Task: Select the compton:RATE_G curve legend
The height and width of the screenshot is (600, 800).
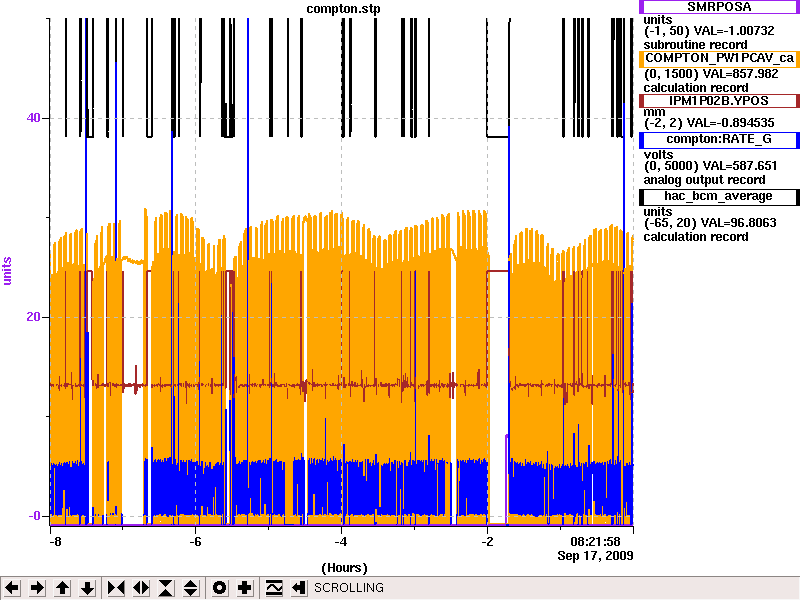Action: [719, 140]
